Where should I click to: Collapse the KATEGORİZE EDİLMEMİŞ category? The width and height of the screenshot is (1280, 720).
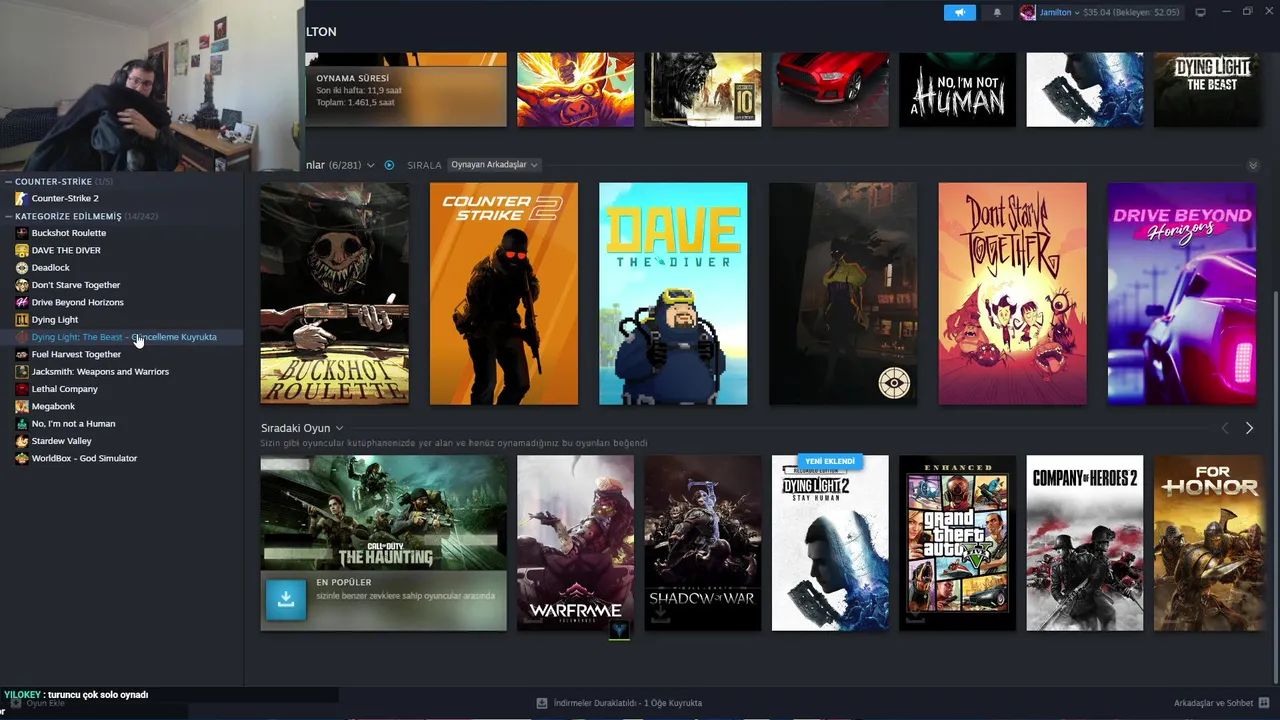point(8,216)
